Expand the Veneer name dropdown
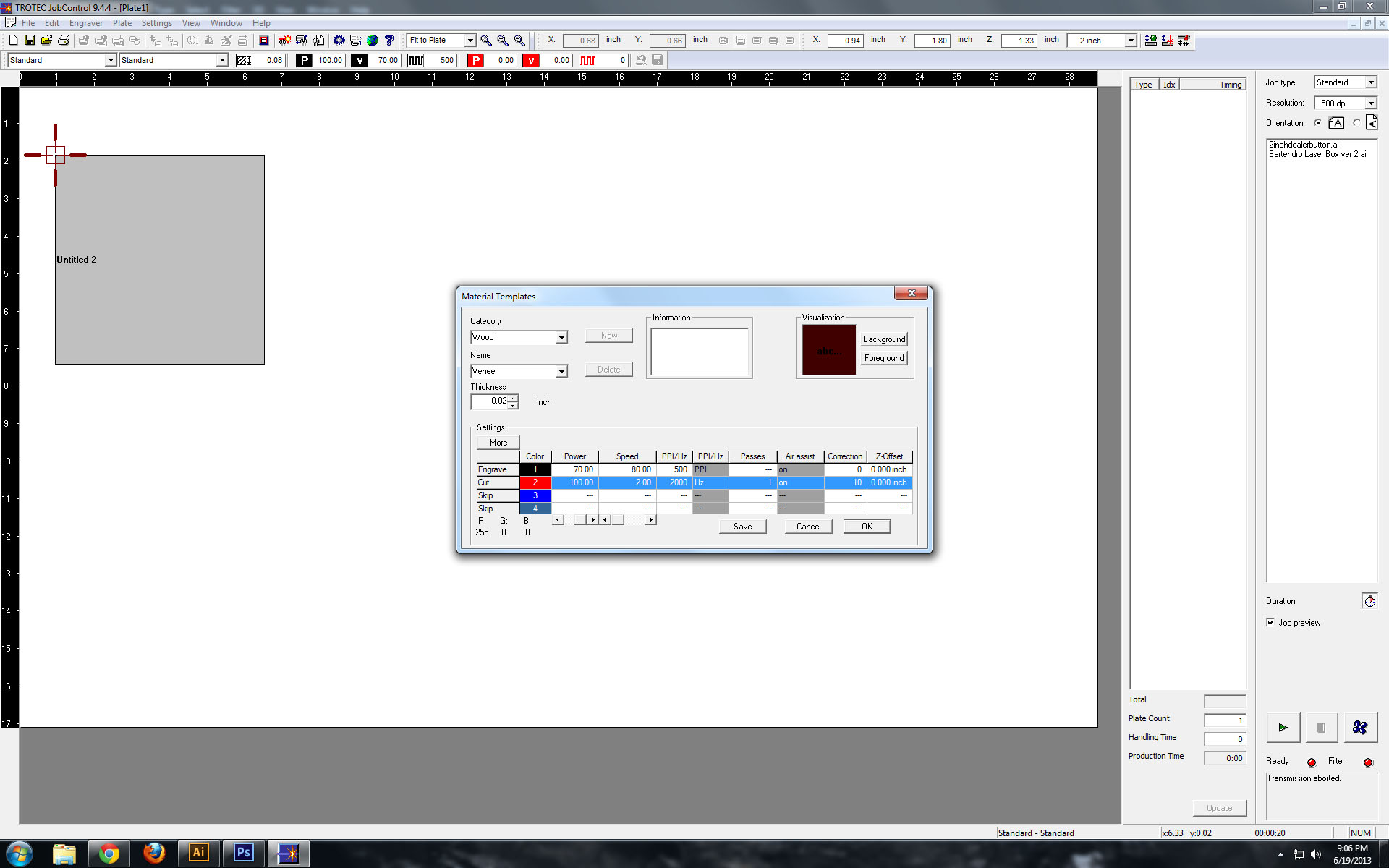Screen dimensions: 1389x868 click(x=561, y=371)
